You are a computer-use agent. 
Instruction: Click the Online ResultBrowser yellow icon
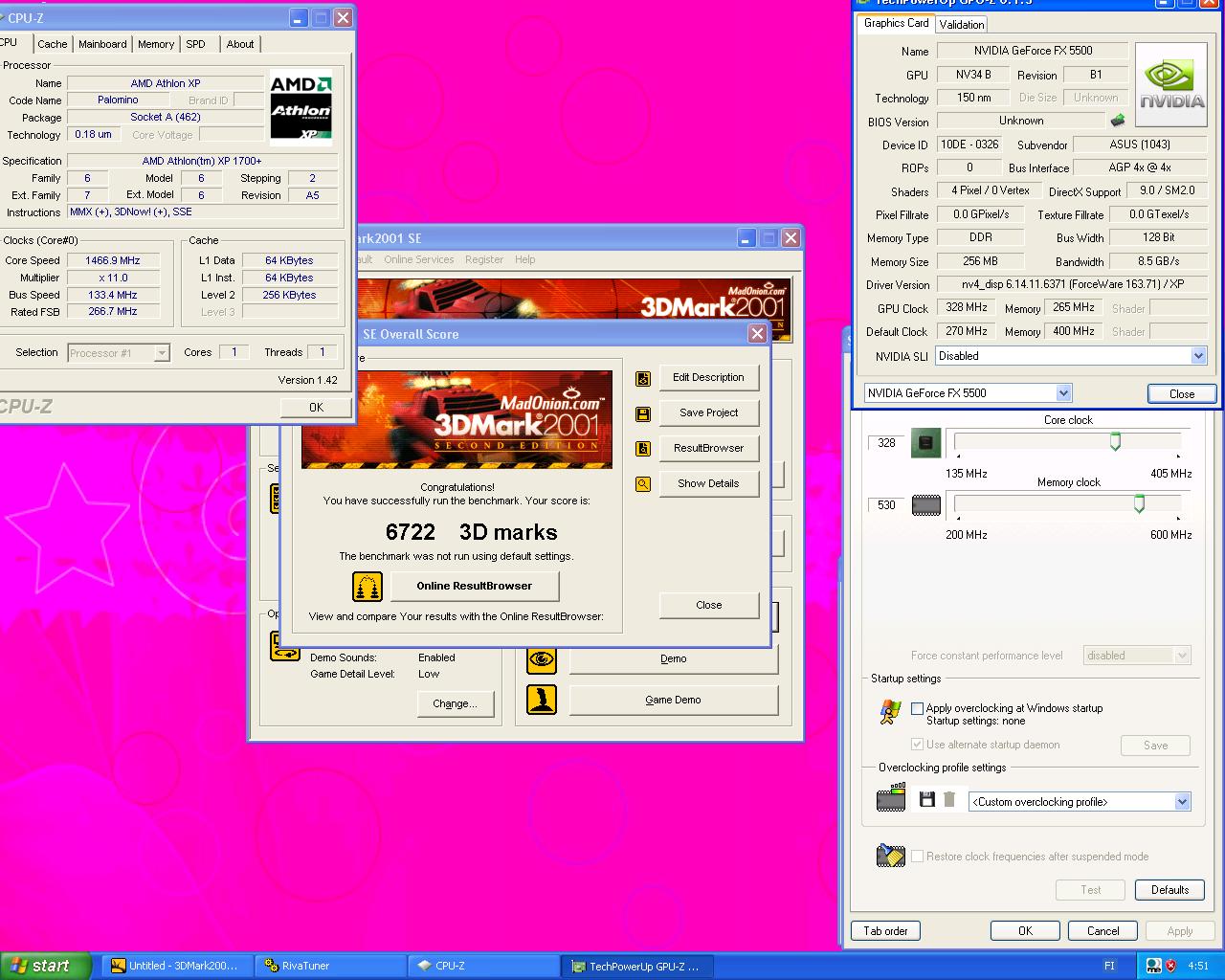tap(367, 587)
